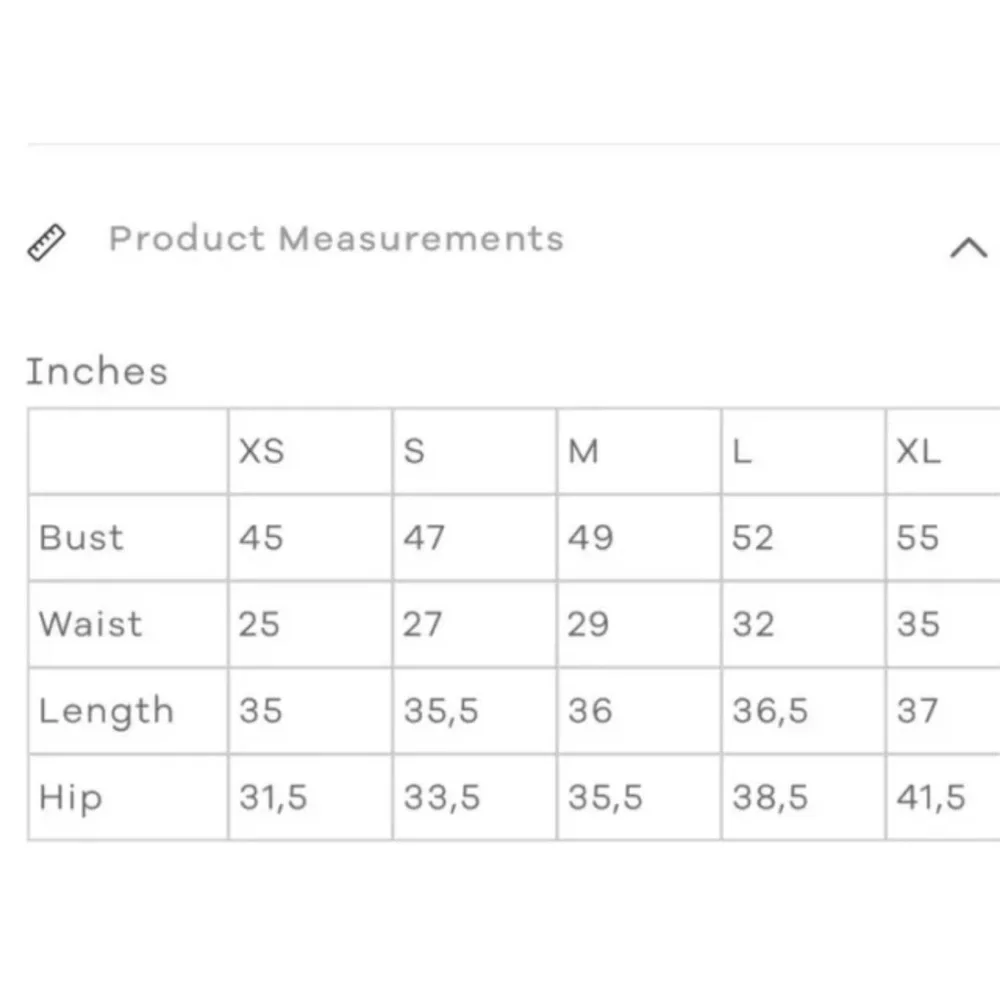Click the Length row label
The width and height of the screenshot is (1000, 1000).
[106, 711]
